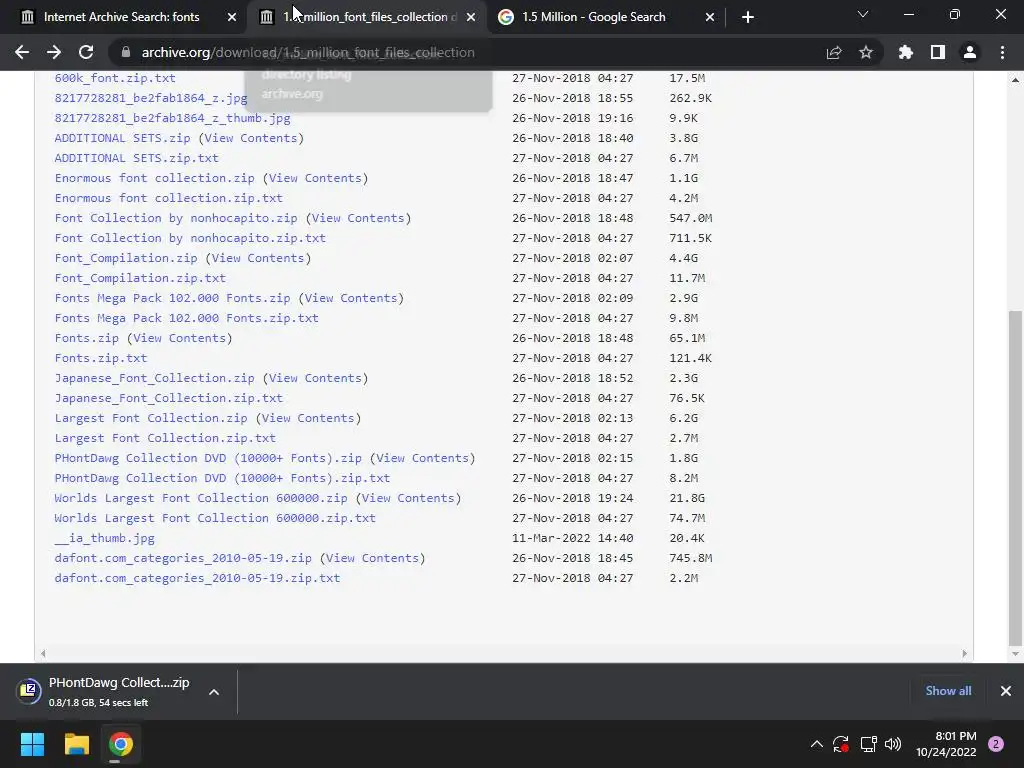This screenshot has width=1024, height=768.
Task: Close the Internet Archive Search tab
Action: pos(232,17)
